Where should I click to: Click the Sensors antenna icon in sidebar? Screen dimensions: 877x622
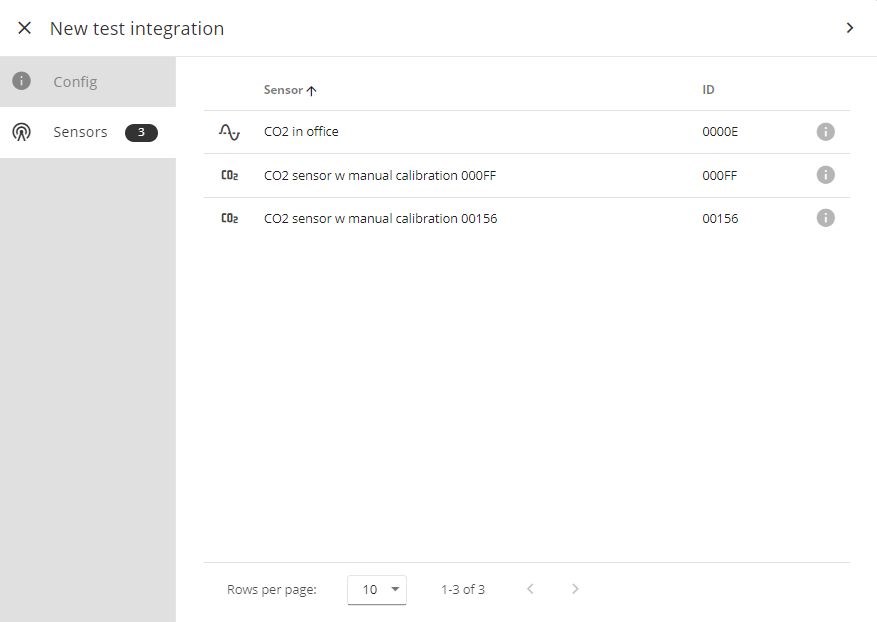point(22,132)
